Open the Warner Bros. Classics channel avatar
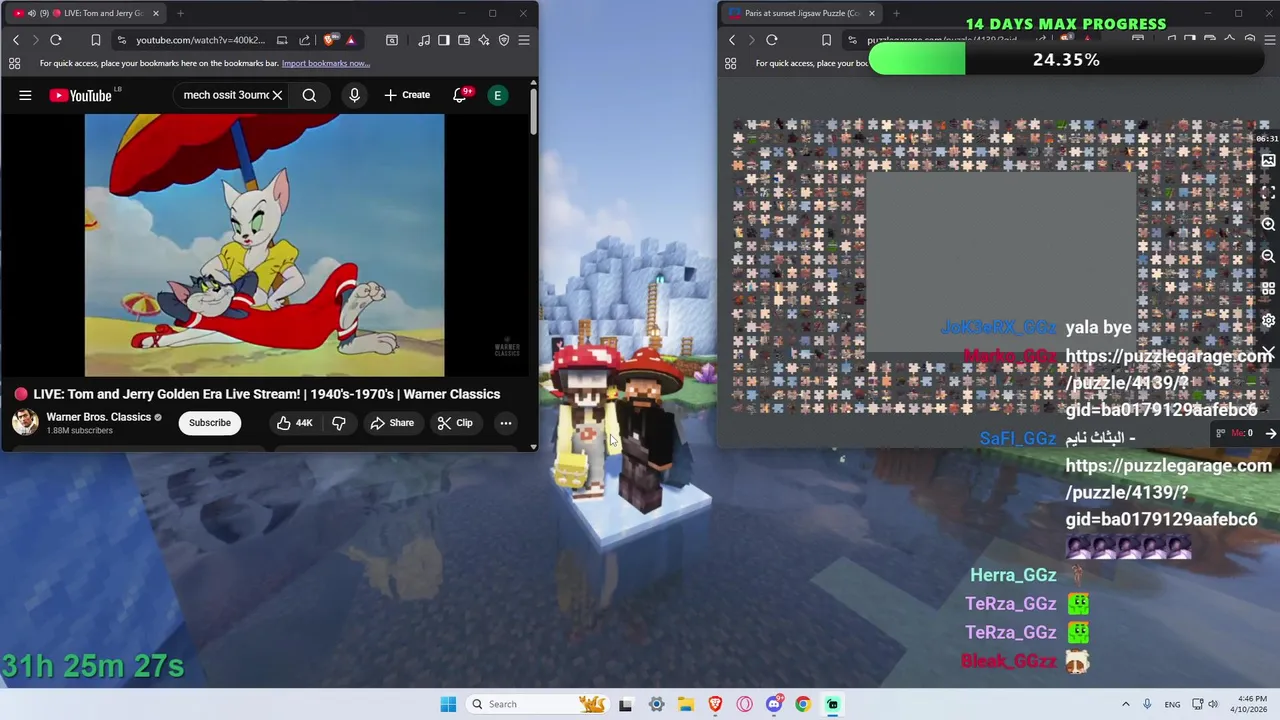This screenshot has height=720, width=1280. point(25,422)
